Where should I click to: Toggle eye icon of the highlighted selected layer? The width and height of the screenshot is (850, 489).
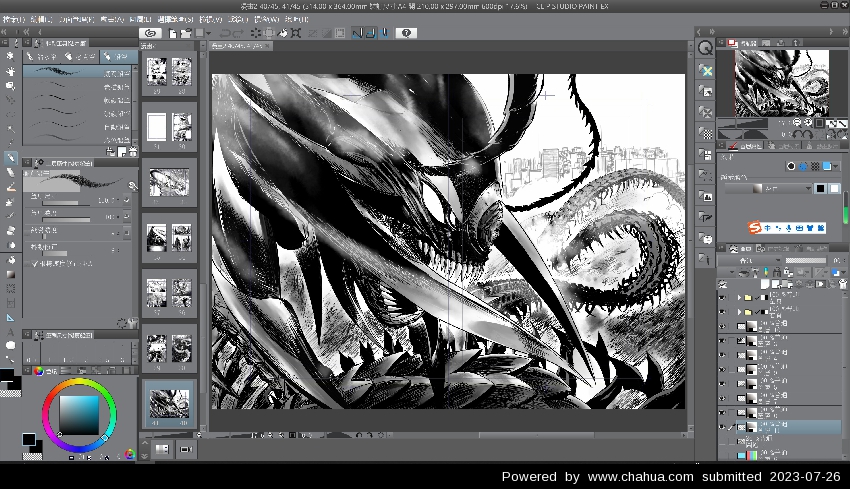(722, 427)
